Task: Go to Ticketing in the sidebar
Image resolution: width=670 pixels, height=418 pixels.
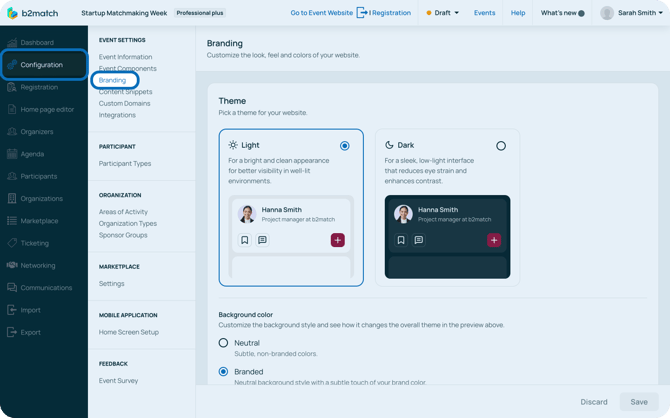Action: click(x=34, y=243)
